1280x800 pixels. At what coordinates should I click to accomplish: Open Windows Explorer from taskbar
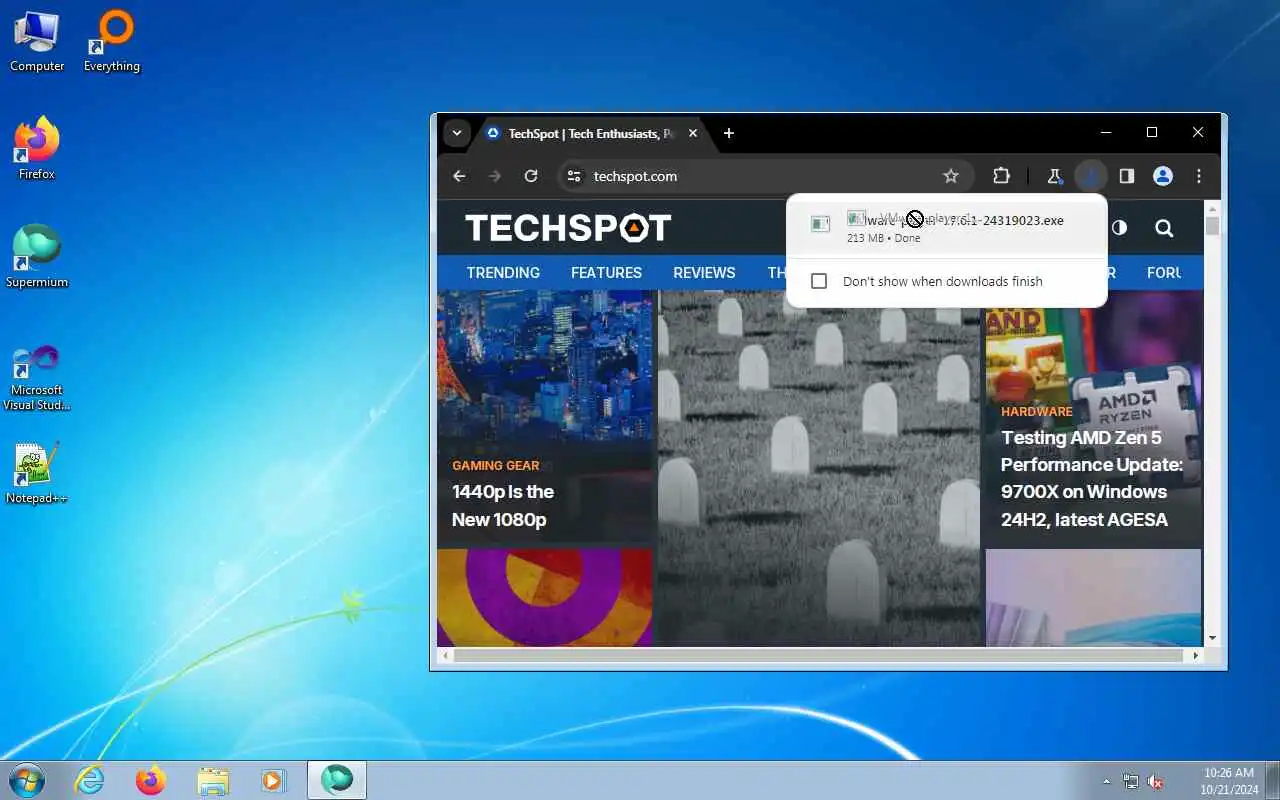click(213, 780)
